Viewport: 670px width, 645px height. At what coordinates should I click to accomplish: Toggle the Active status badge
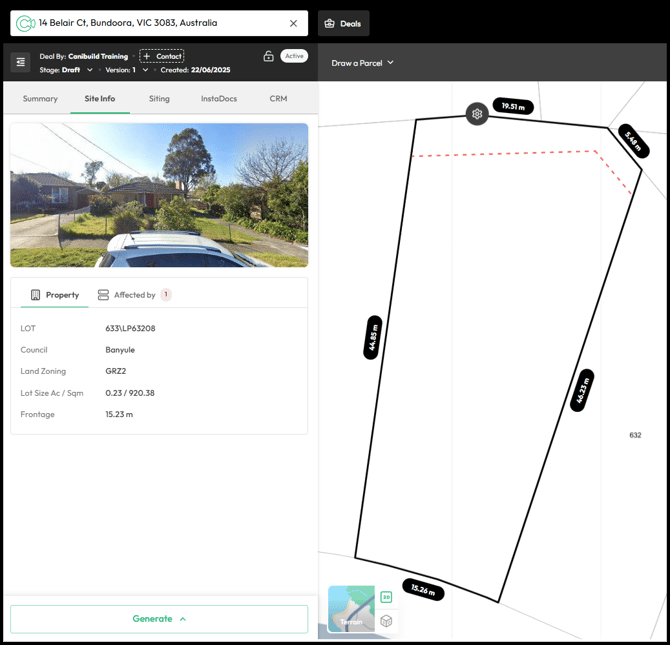click(294, 56)
